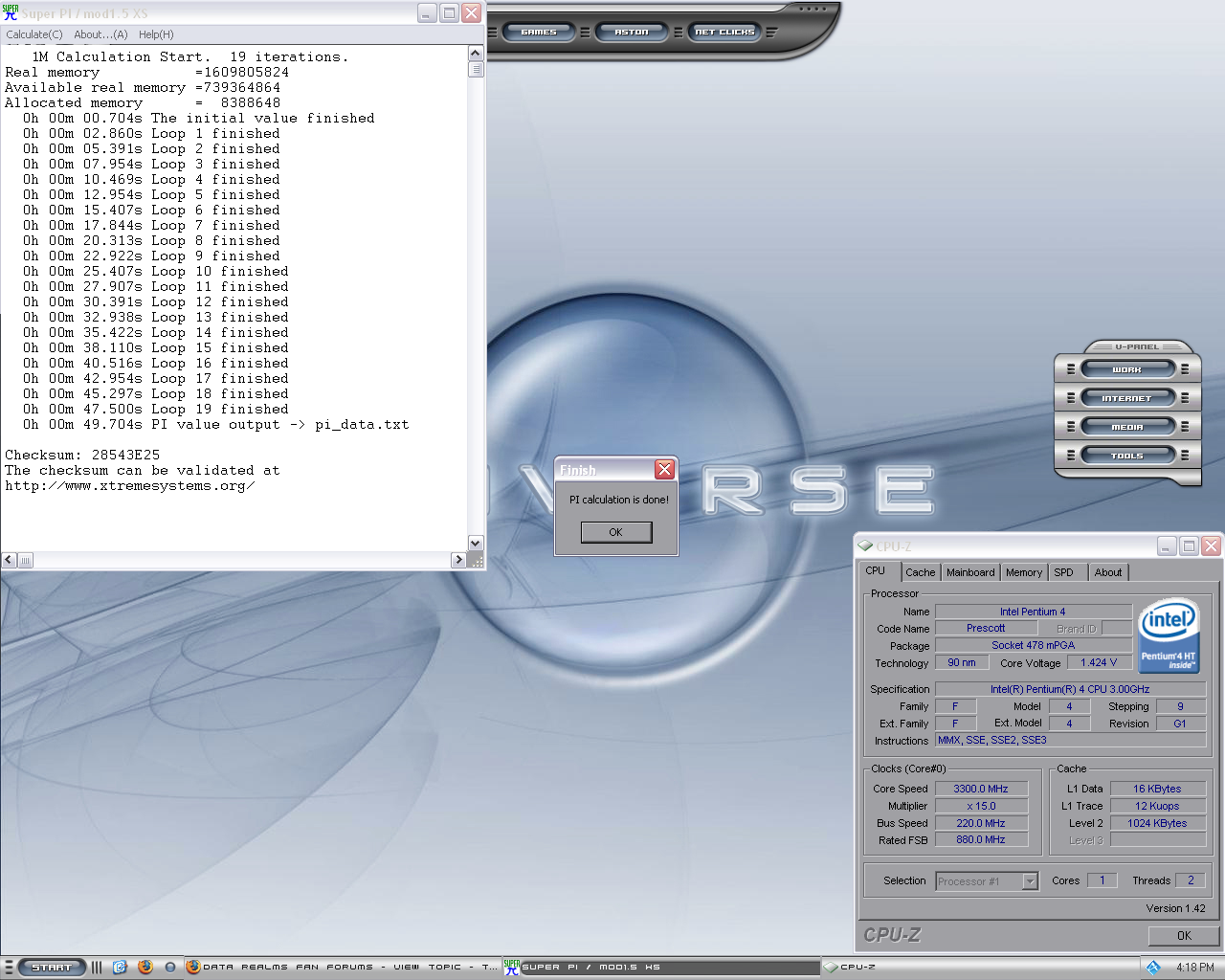Open the Help(H) menu in Super PI

tap(156, 34)
